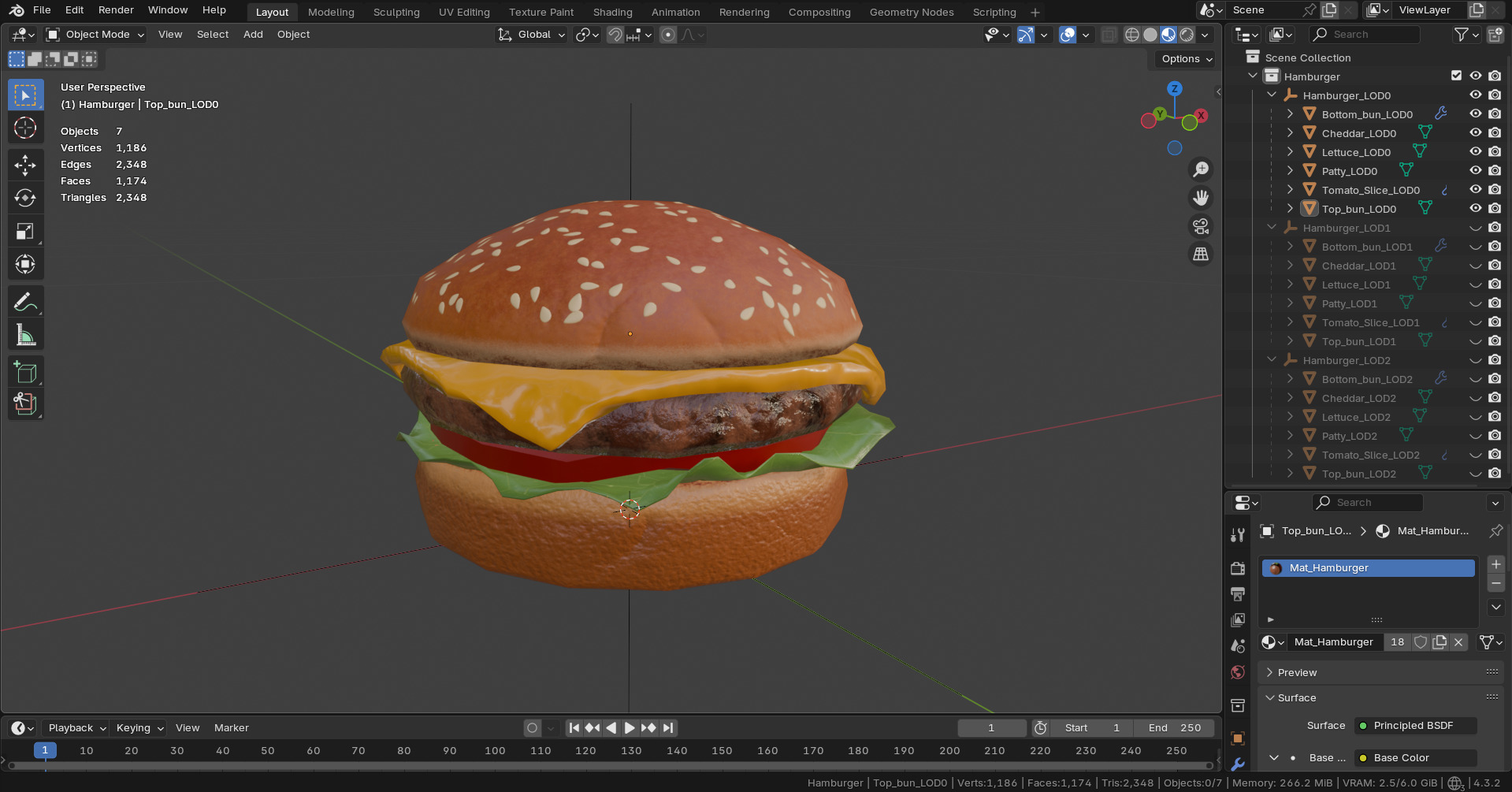The height and width of the screenshot is (792, 1512).
Task: Activate the Select Box tool
Action: pyautogui.click(x=25, y=95)
